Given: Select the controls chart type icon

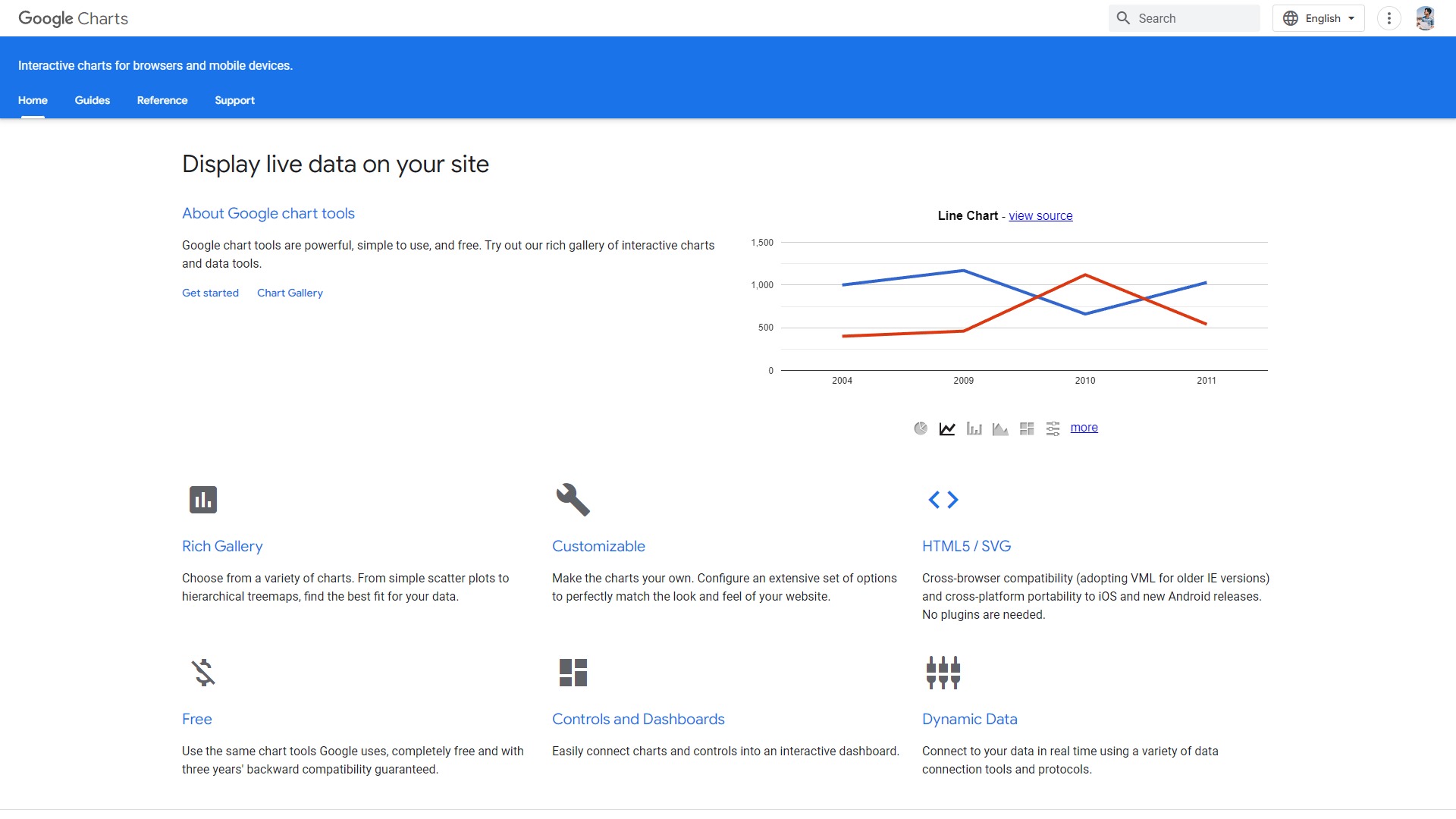Looking at the screenshot, I should click(x=1053, y=428).
